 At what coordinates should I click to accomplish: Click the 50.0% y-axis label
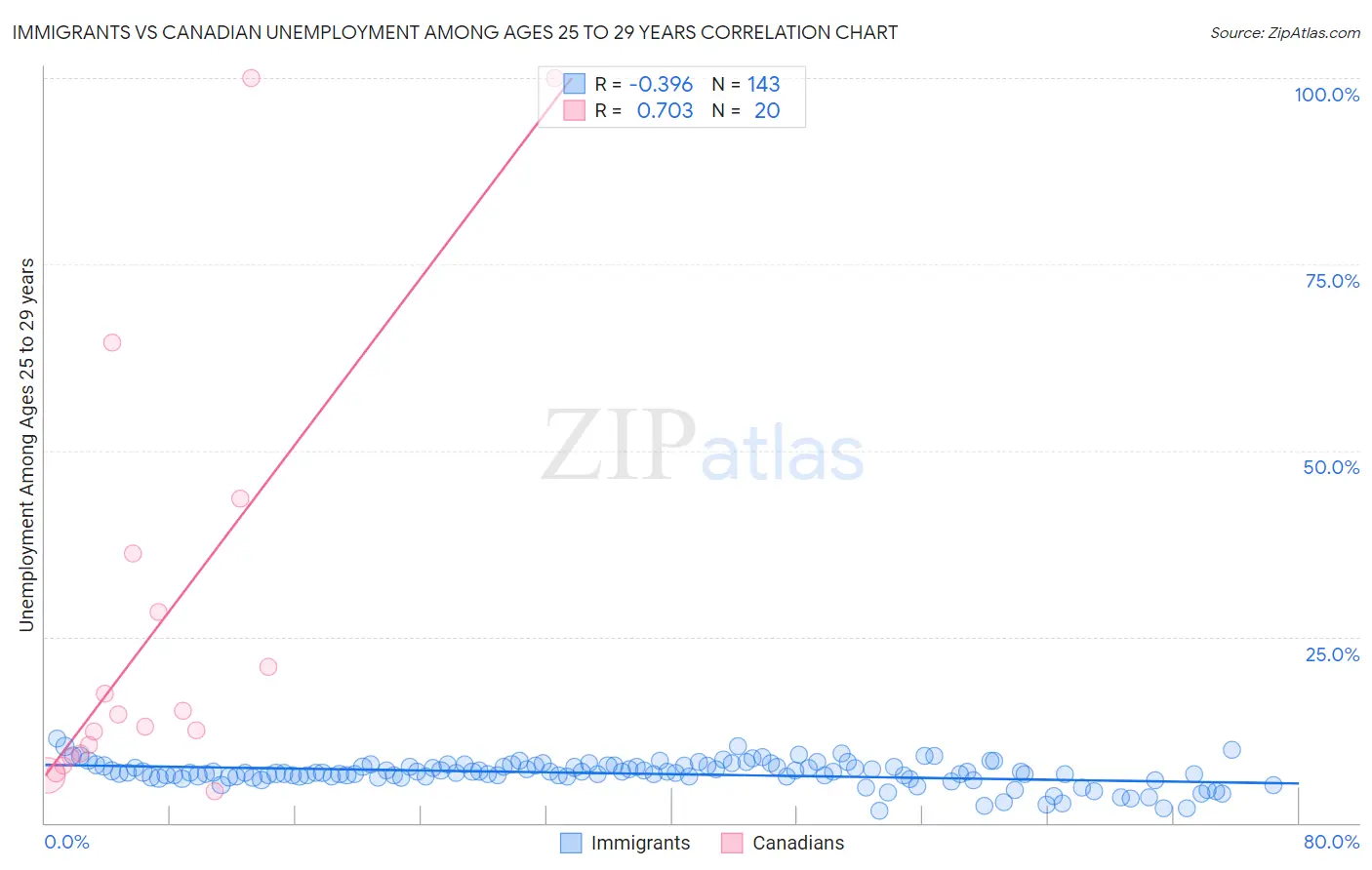click(1331, 467)
